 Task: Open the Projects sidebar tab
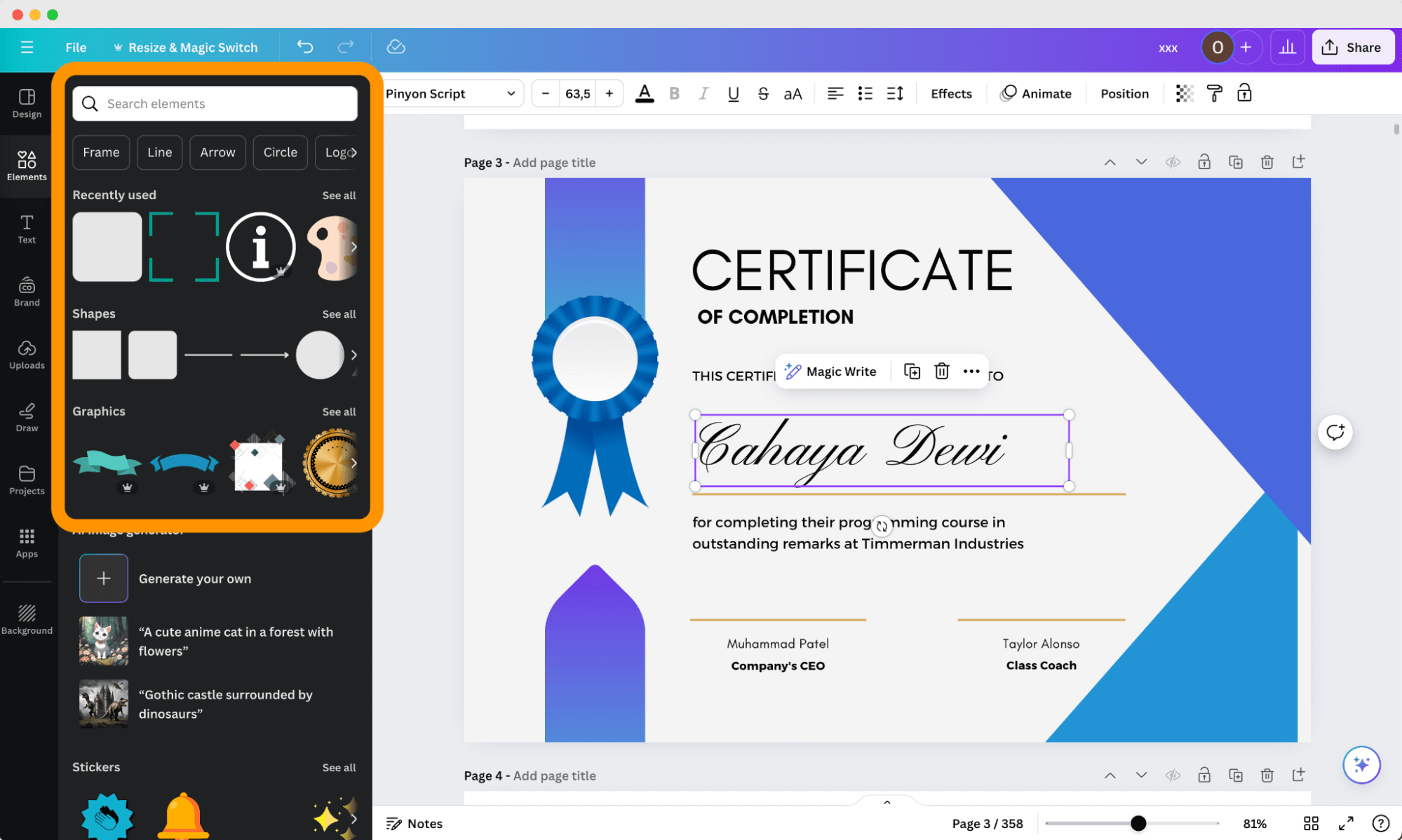coord(27,480)
